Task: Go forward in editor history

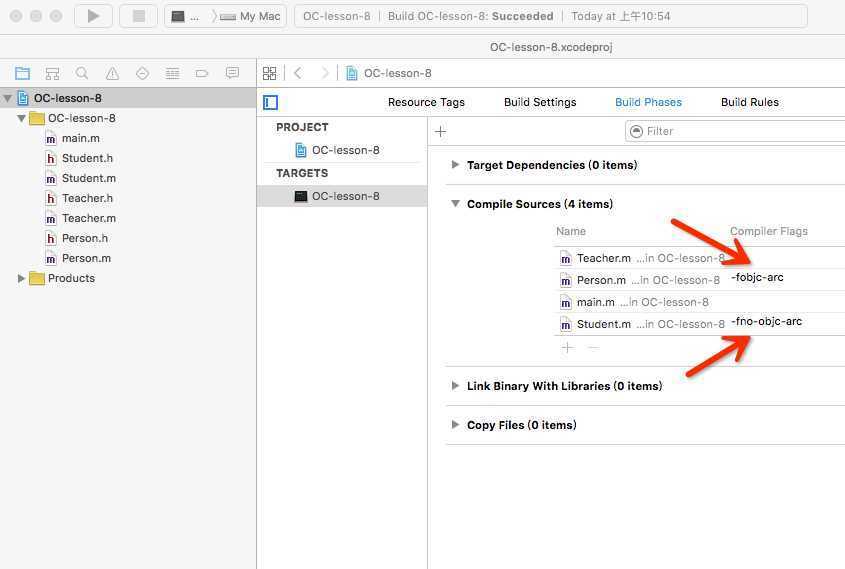Action: point(324,73)
